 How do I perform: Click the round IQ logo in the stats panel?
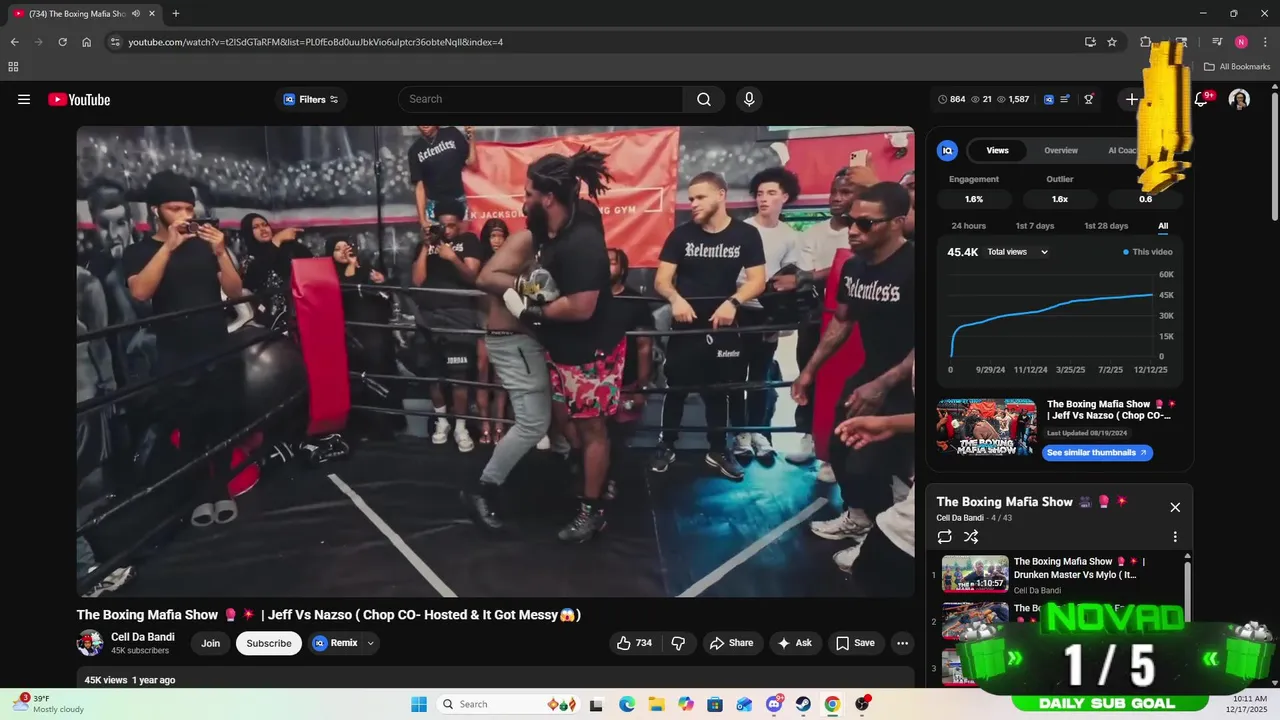tap(947, 150)
